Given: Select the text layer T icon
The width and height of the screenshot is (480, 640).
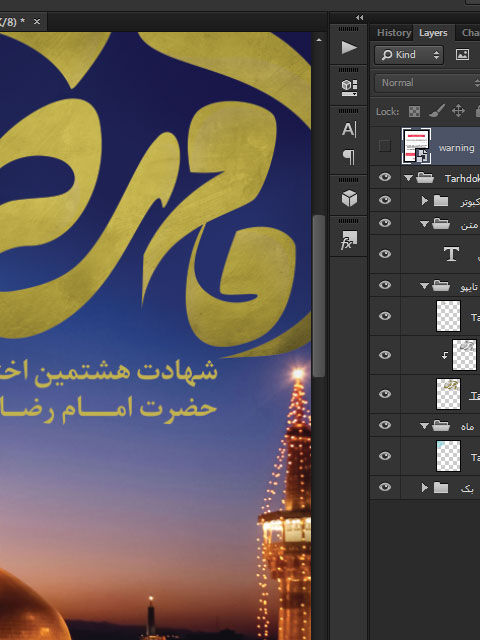Looking at the screenshot, I should 451,254.
